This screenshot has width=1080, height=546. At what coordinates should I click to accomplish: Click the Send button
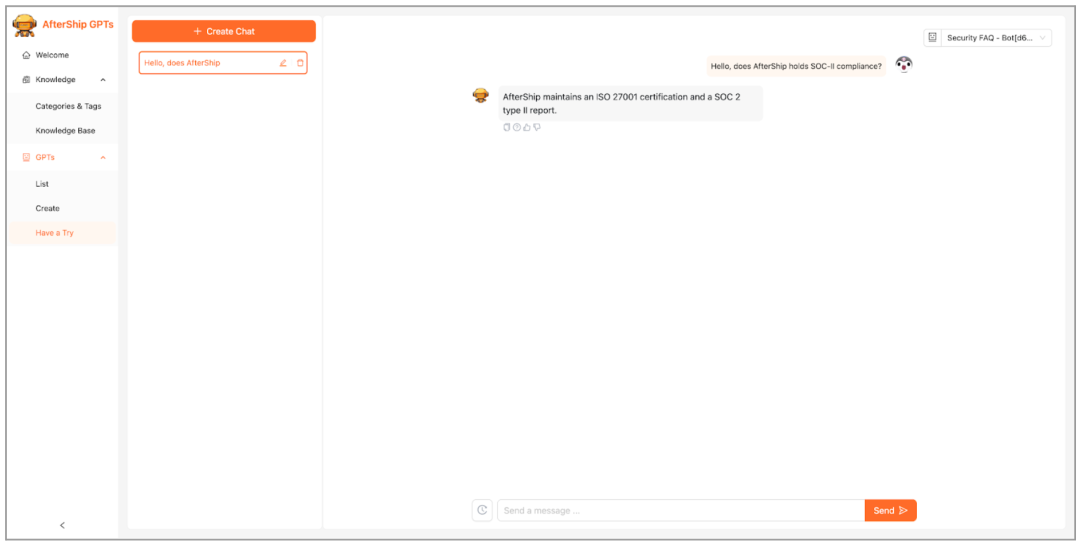pos(890,510)
